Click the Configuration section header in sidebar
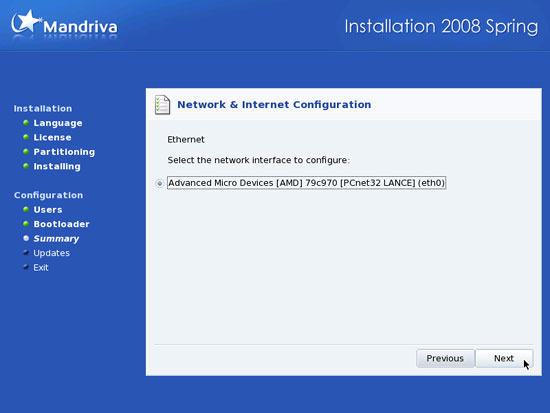This screenshot has height=413, width=550. [x=48, y=195]
